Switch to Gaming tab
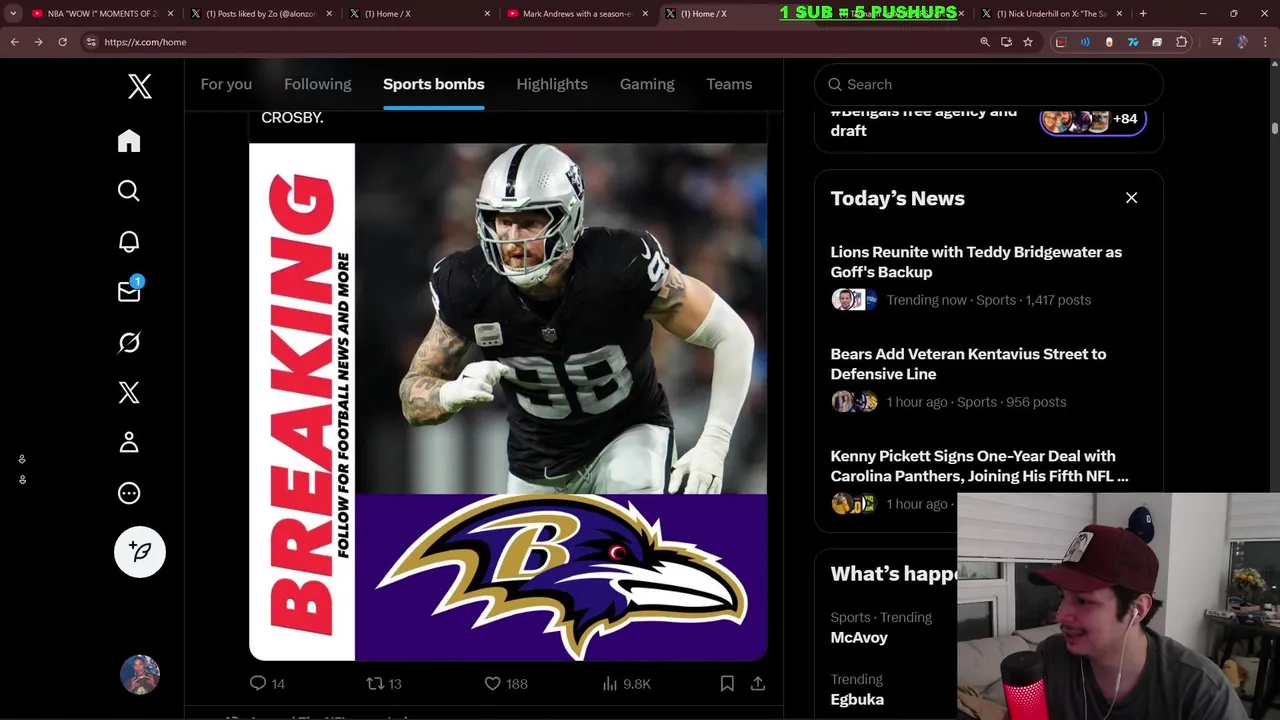 (647, 84)
